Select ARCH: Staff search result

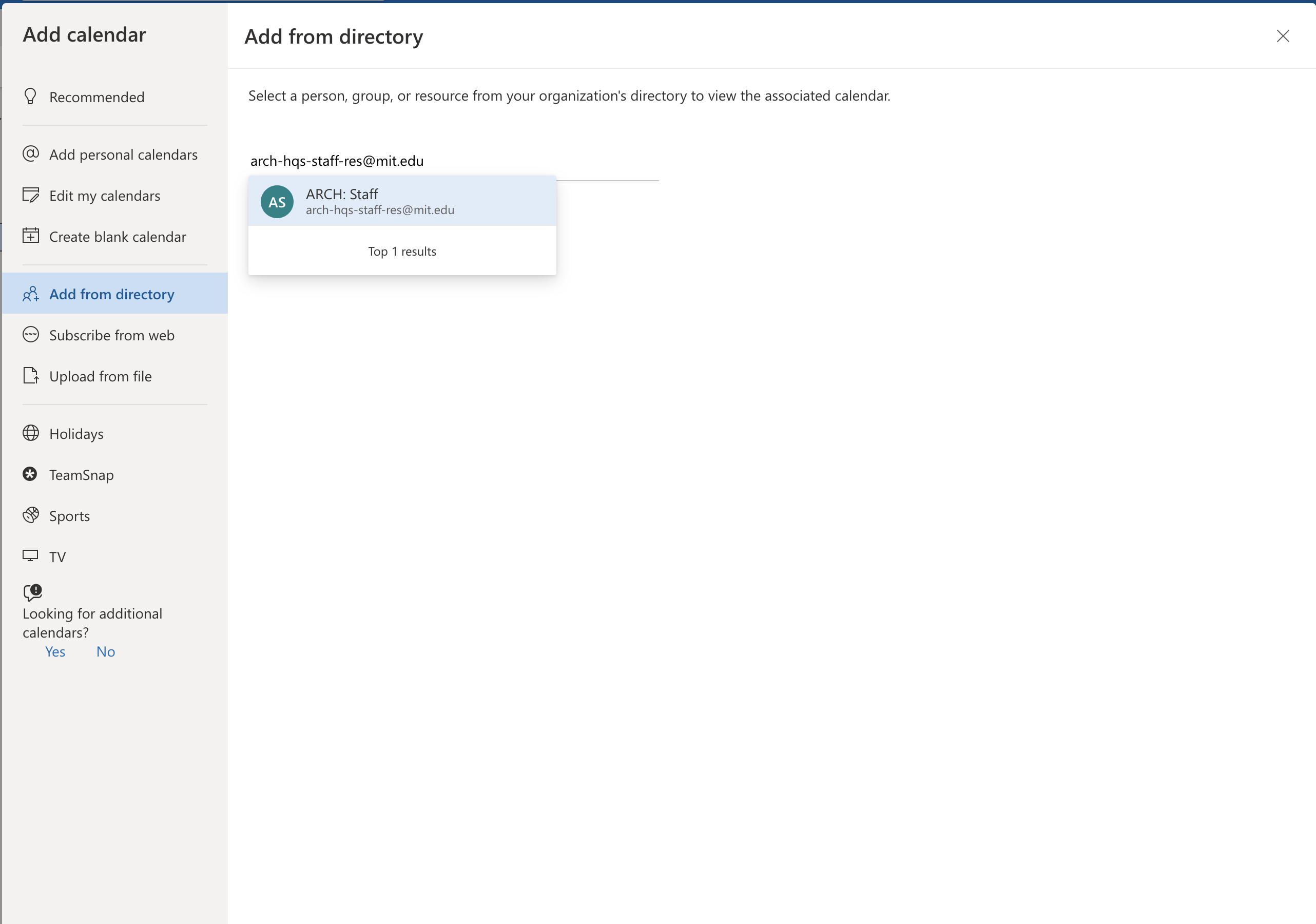point(402,201)
